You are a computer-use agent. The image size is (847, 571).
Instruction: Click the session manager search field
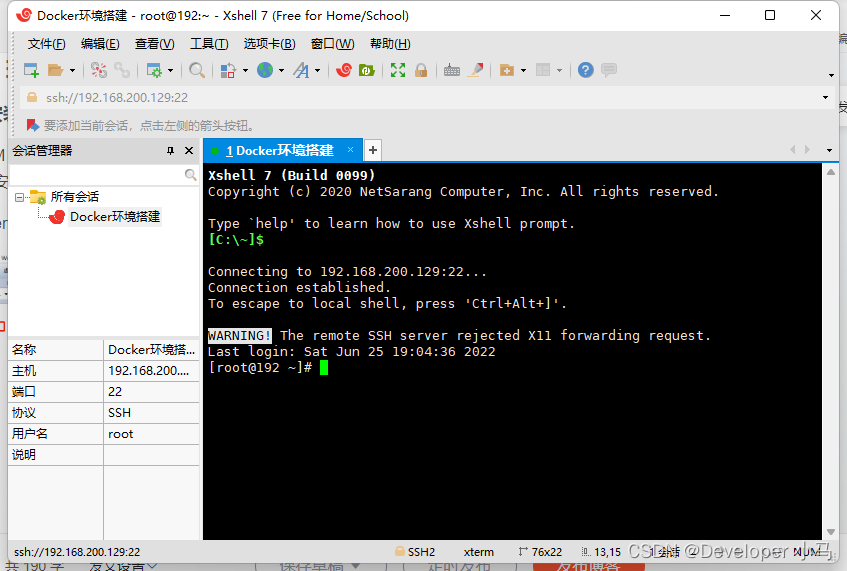tap(97, 175)
